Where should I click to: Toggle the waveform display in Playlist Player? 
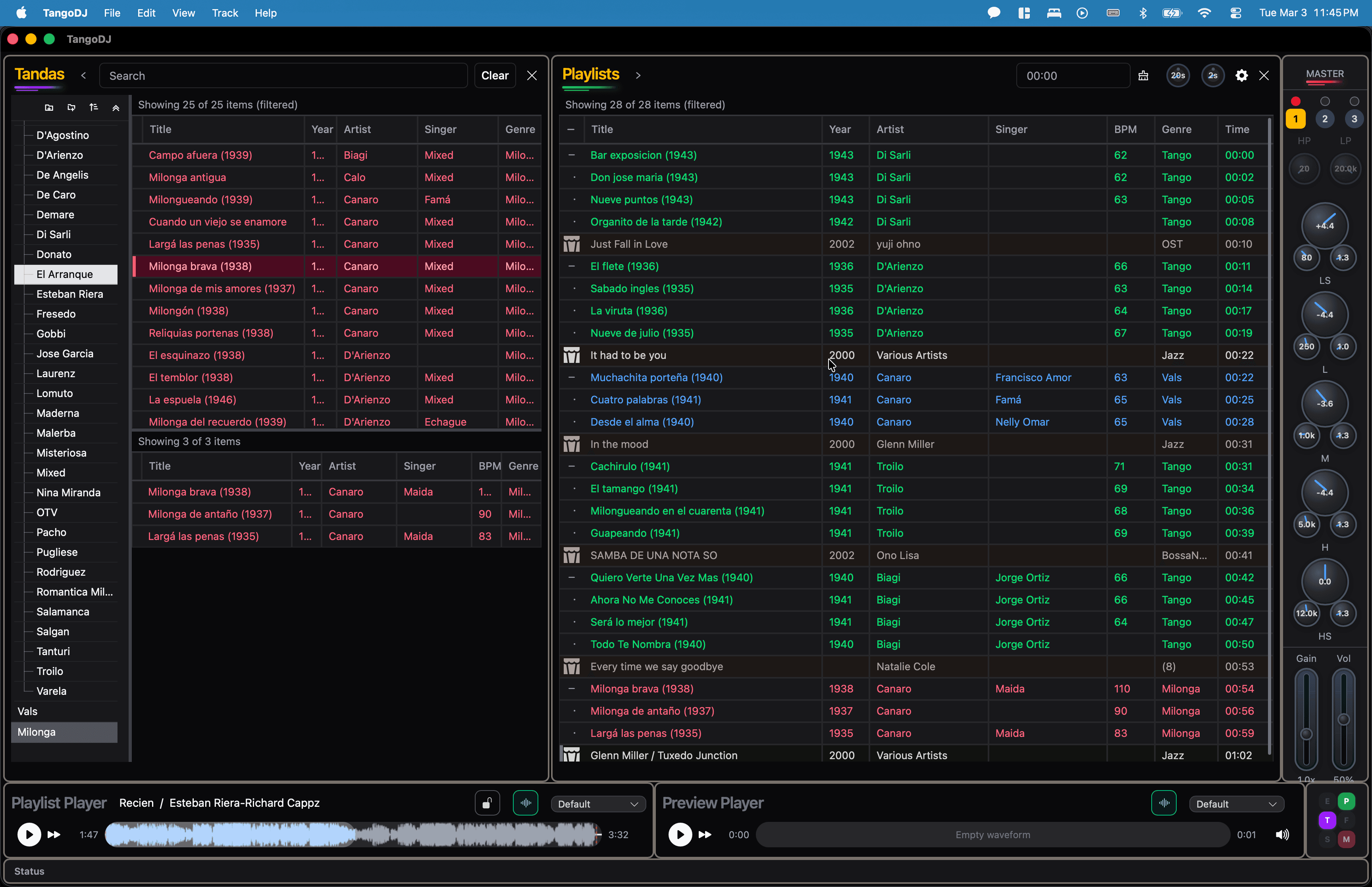click(524, 803)
